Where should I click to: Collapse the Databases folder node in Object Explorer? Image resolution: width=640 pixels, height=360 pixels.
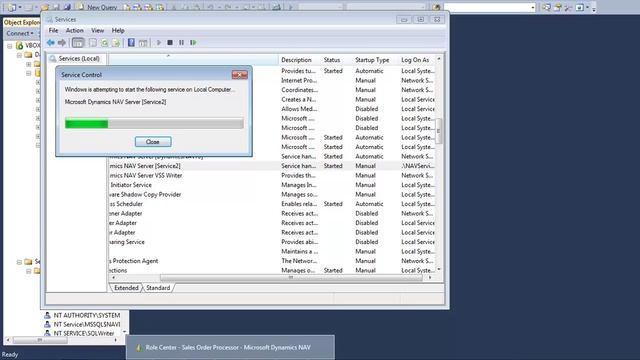click(19, 55)
